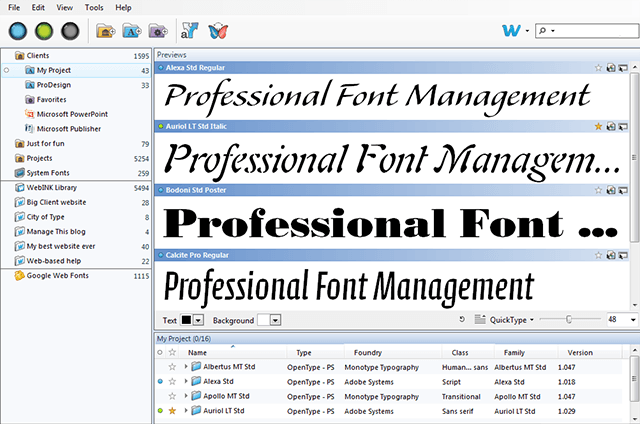The image size is (640, 424).
Task: Expand the Apollo MT Std family
Action: (x=186, y=396)
